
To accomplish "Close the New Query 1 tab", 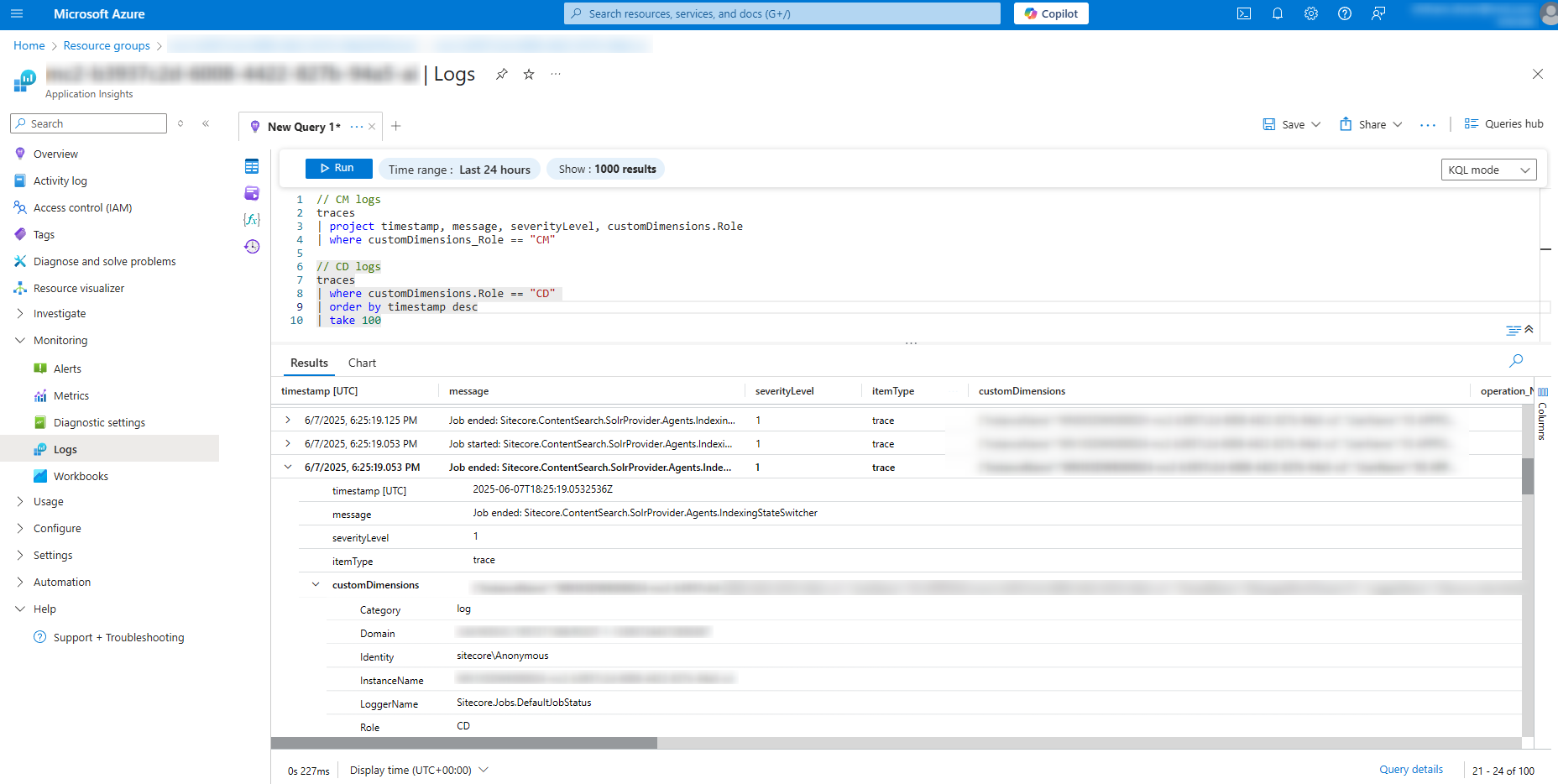I will (x=372, y=127).
